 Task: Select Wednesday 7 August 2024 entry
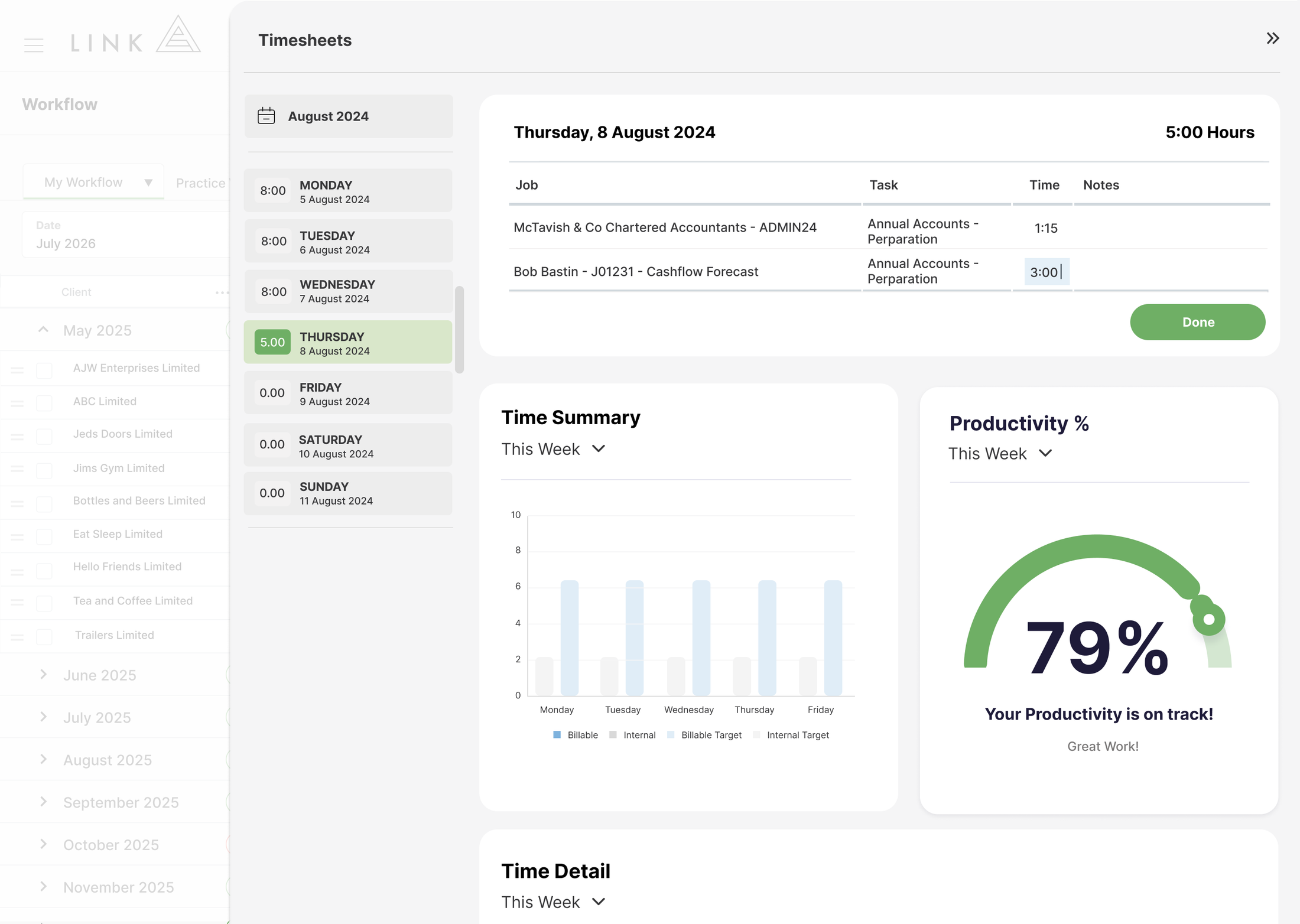pyautogui.click(x=348, y=291)
